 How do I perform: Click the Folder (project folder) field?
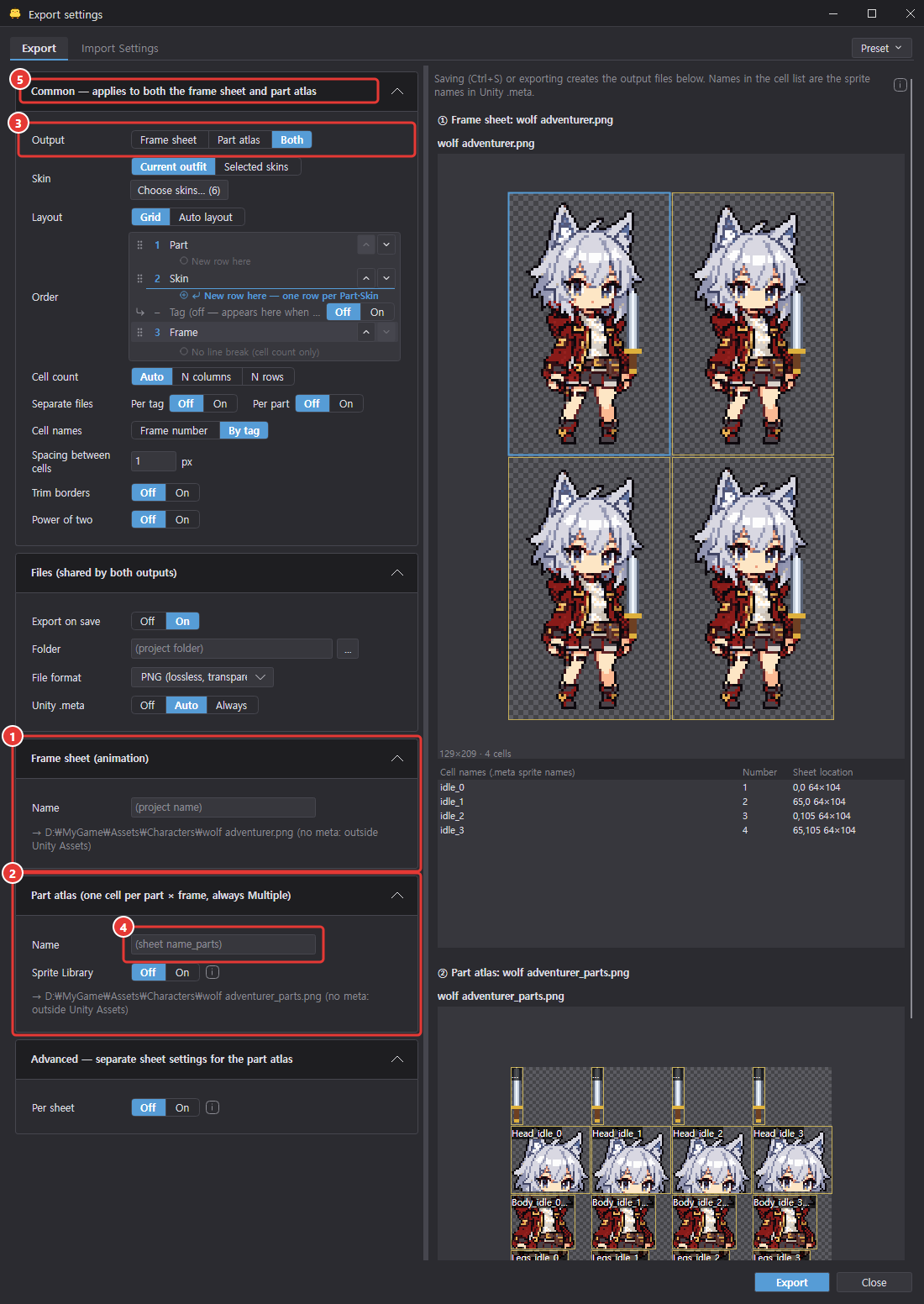[x=232, y=649]
